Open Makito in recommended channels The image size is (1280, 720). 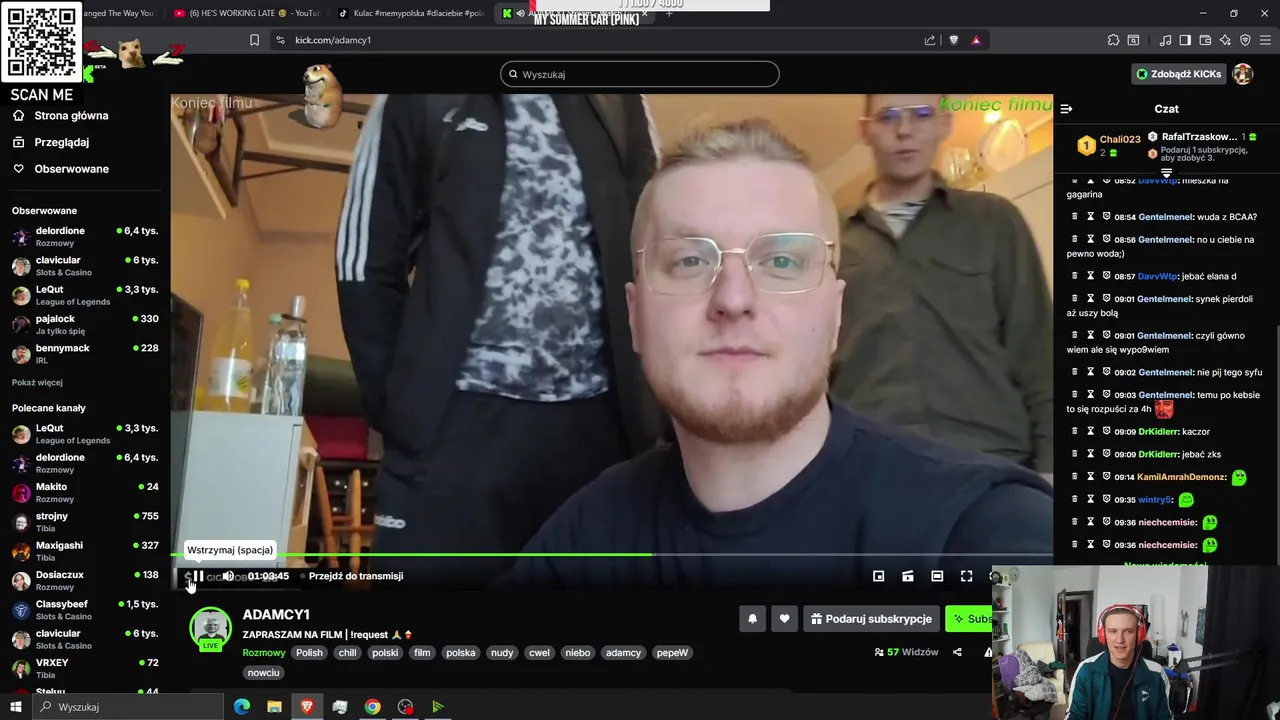[x=85, y=492]
